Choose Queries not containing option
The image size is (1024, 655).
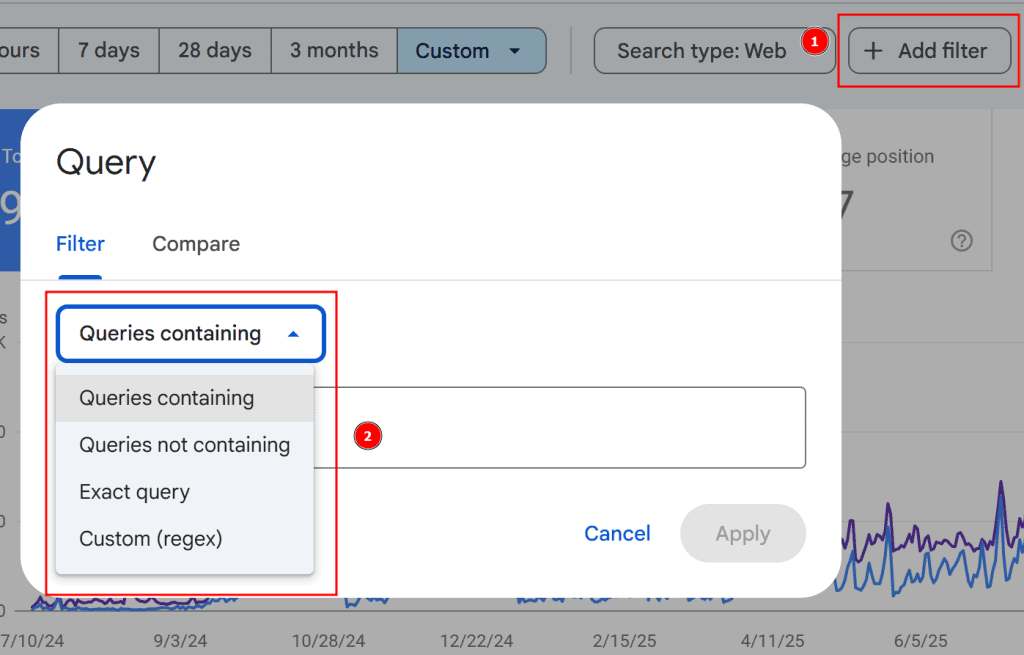point(185,445)
